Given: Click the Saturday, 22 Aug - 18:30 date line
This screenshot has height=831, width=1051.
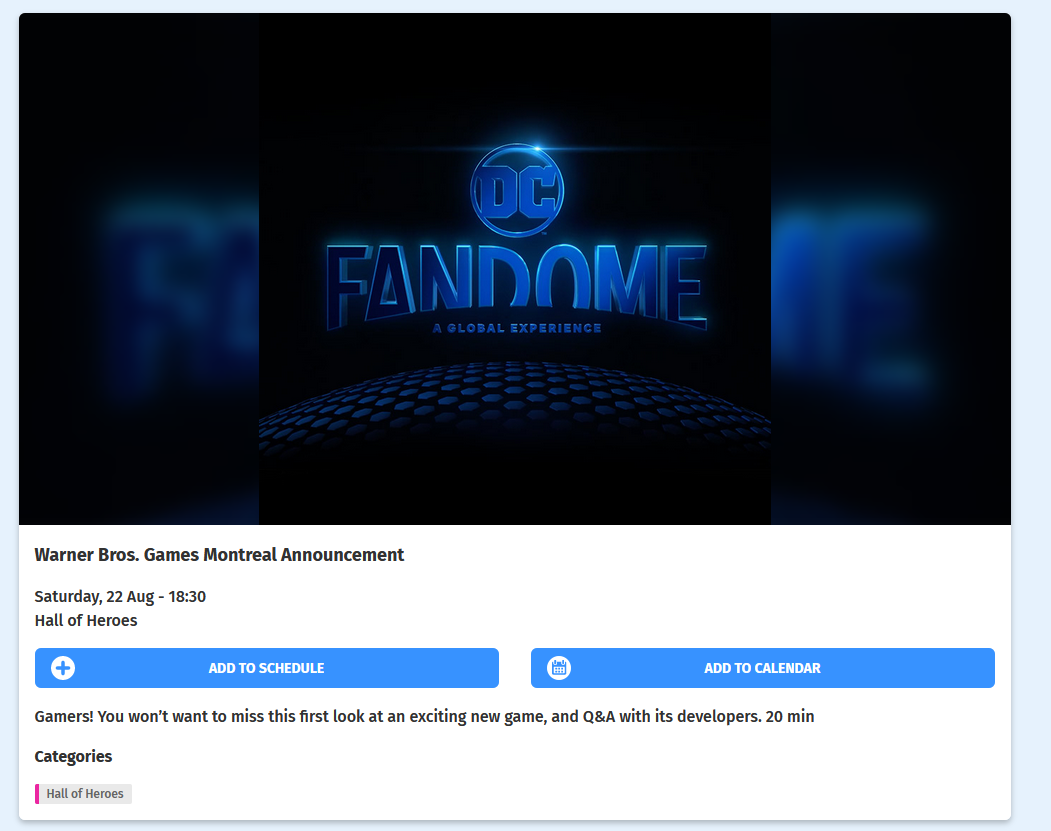Looking at the screenshot, I should 120,596.
